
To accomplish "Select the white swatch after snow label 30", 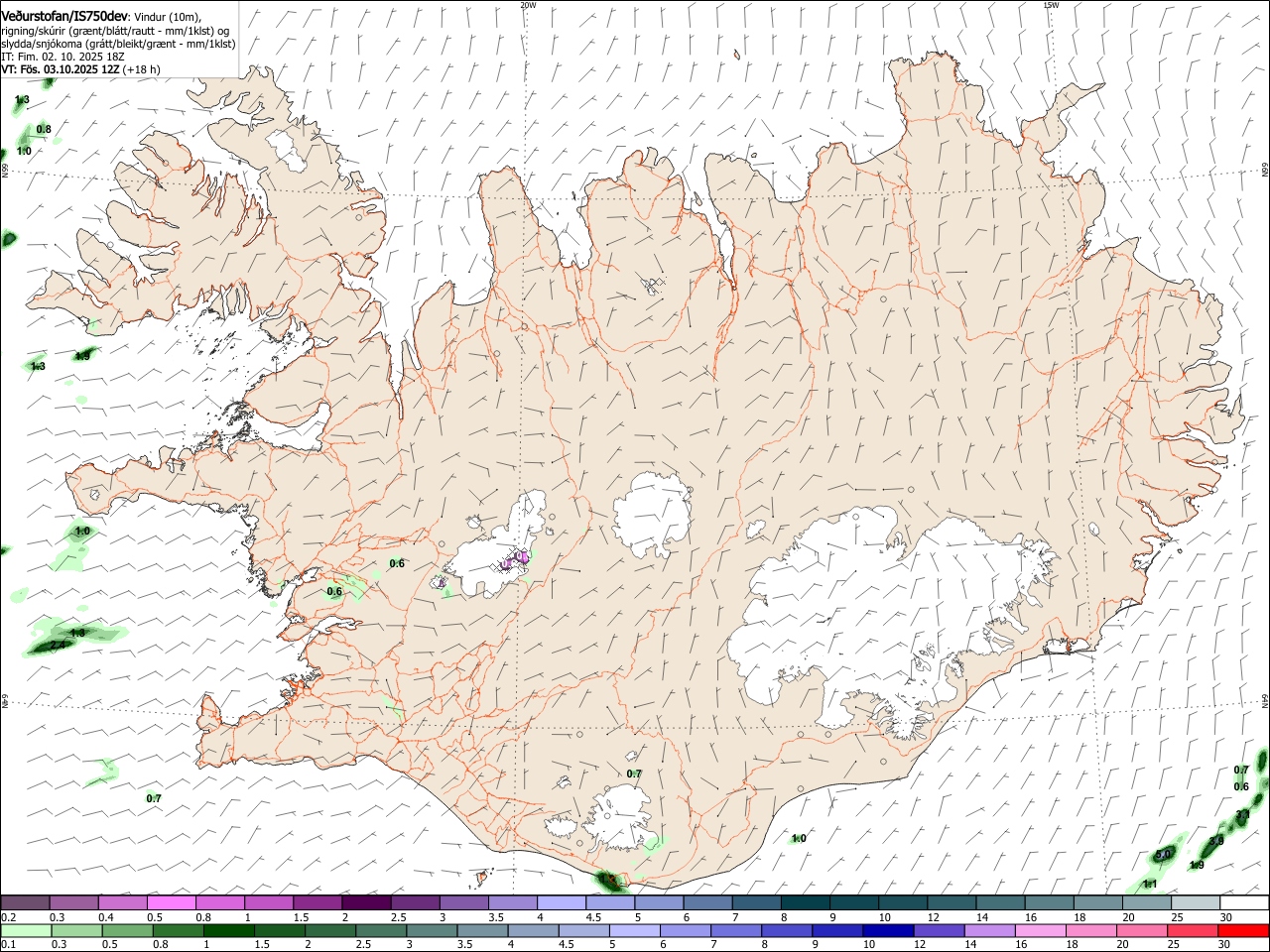I will [x=1245, y=902].
